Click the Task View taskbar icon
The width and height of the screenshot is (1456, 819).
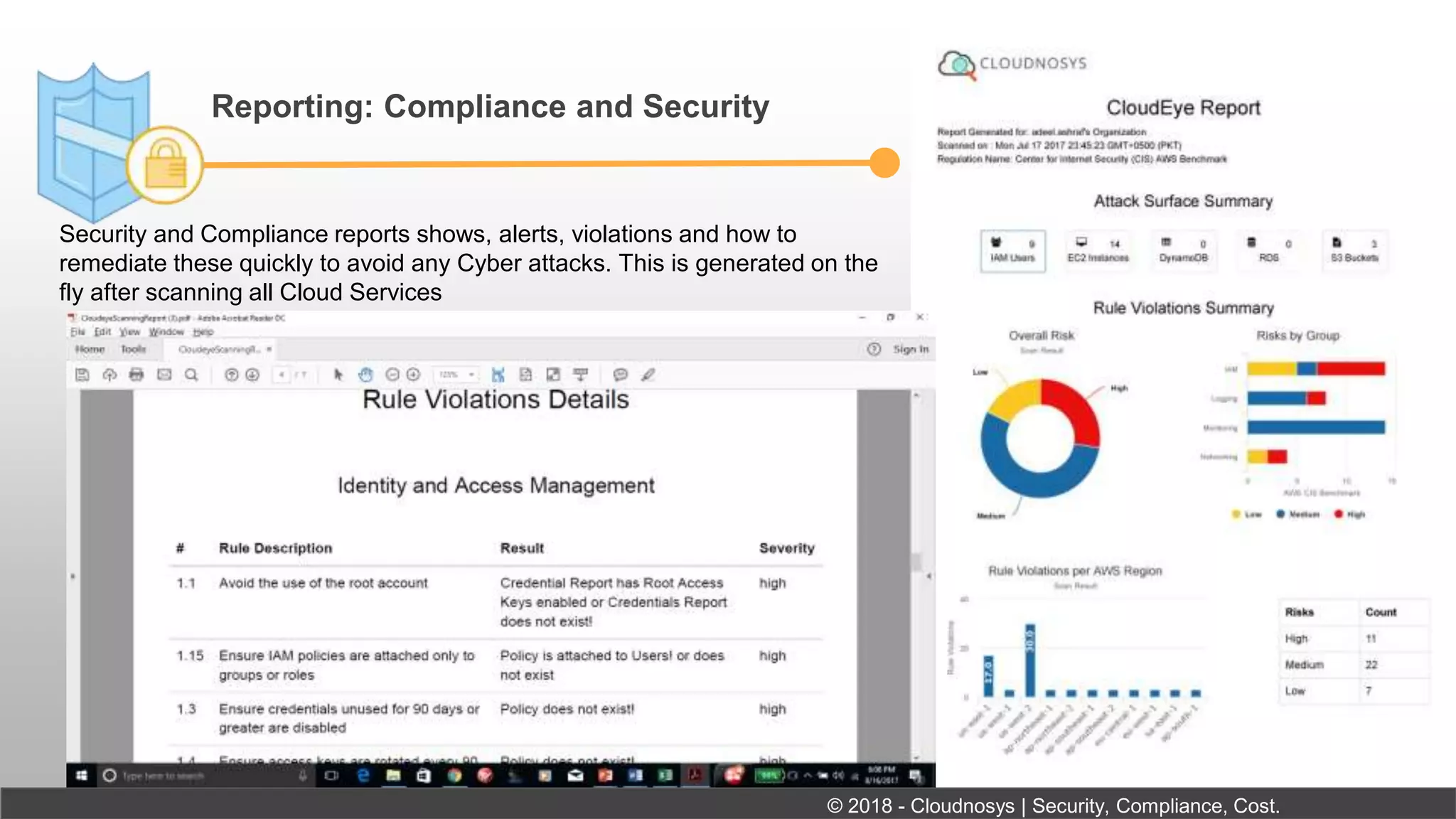click(x=331, y=776)
